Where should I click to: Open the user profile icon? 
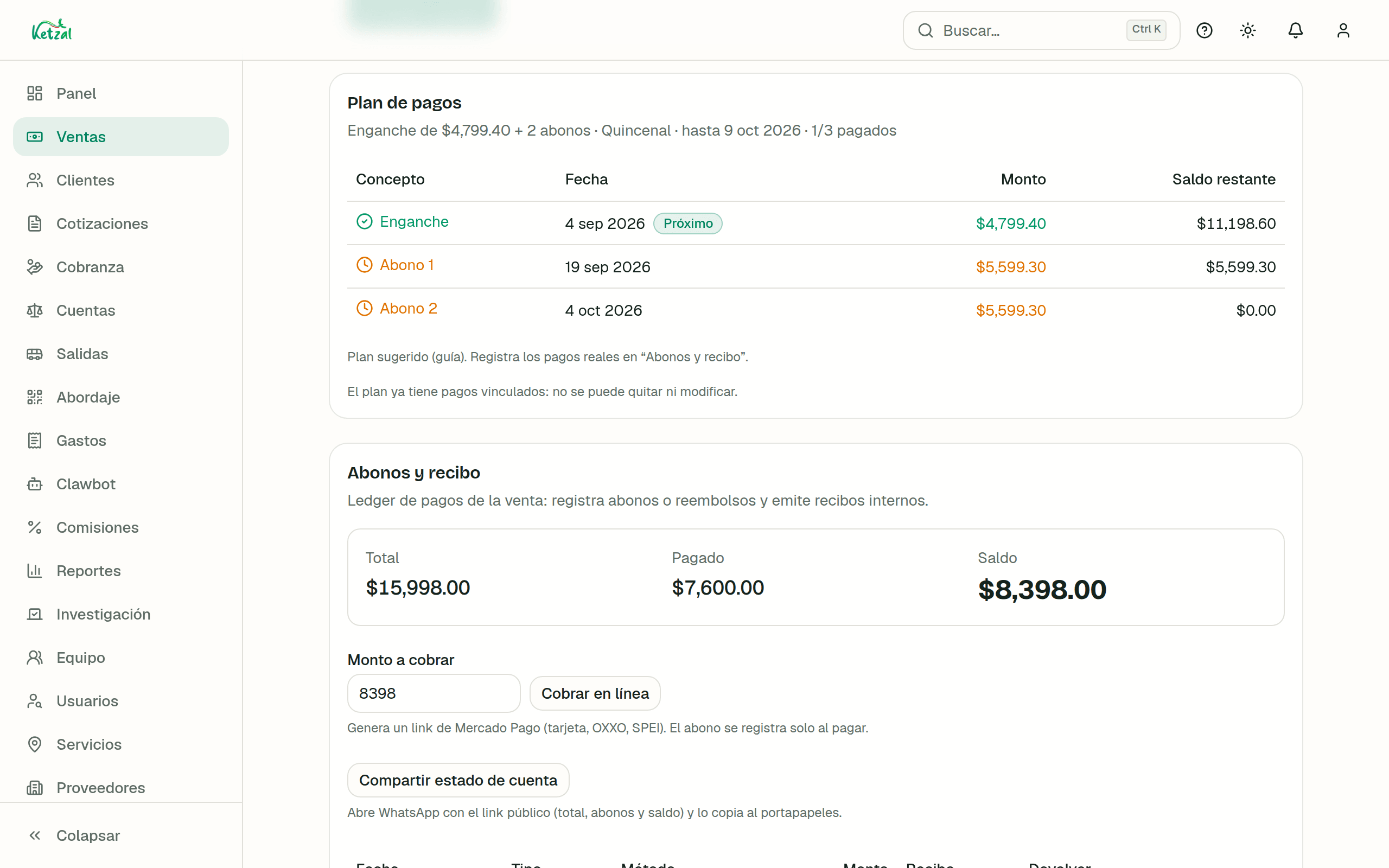click(x=1343, y=30)
